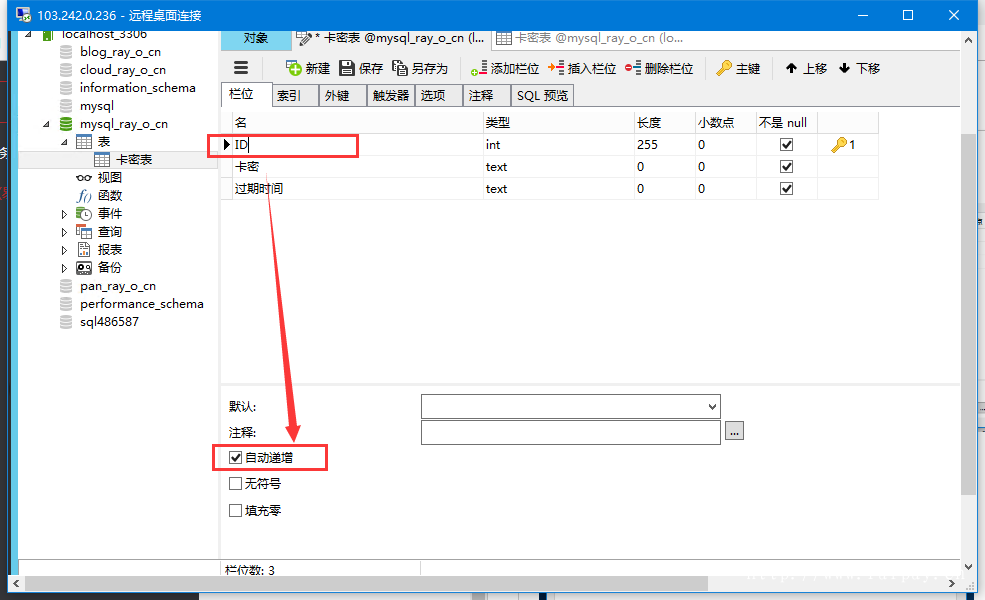Click the 新建 (New) toolbar icon
985x600 pixels.
[294, 68]
